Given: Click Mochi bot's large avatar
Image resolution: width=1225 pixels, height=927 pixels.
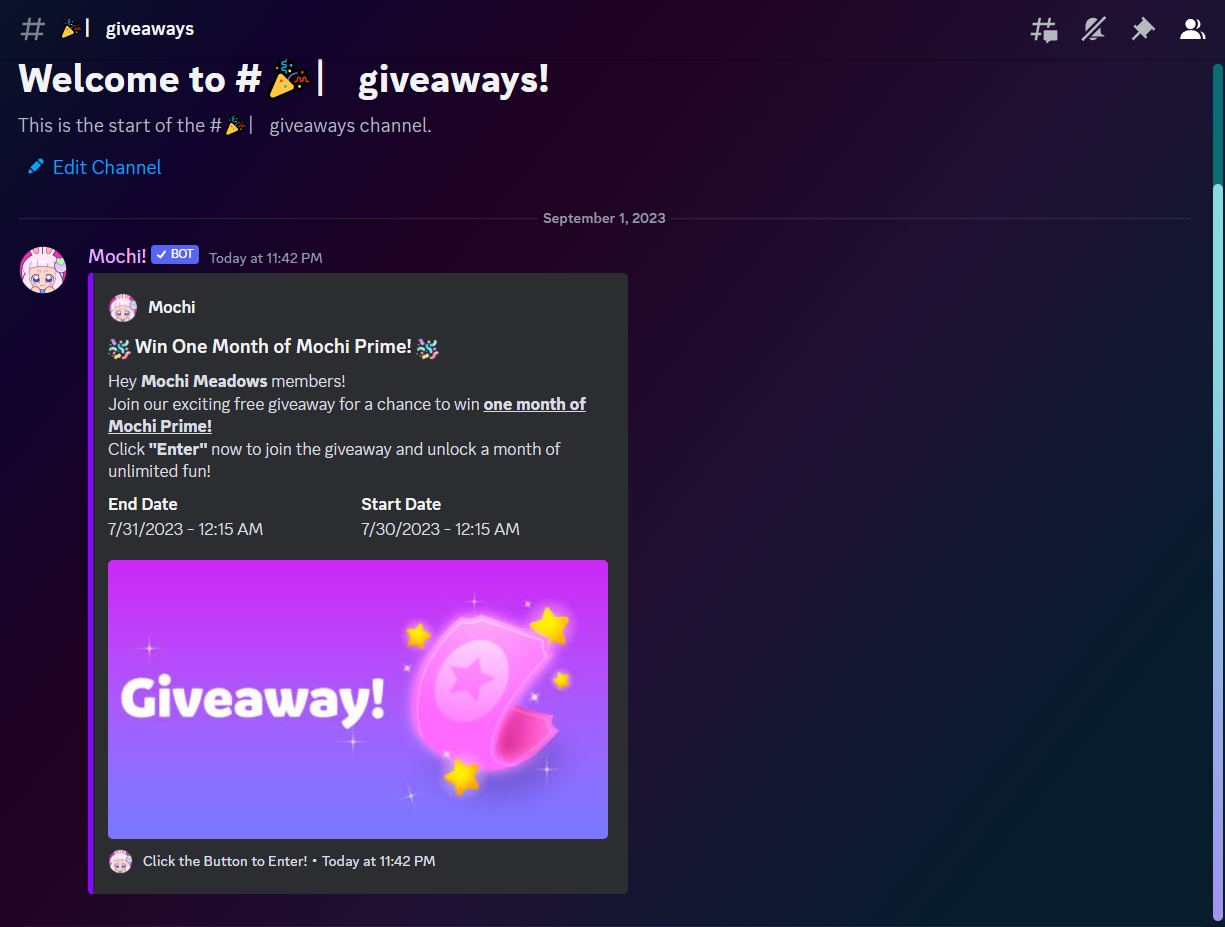Looking at the screenshot, I should point(43,270).
